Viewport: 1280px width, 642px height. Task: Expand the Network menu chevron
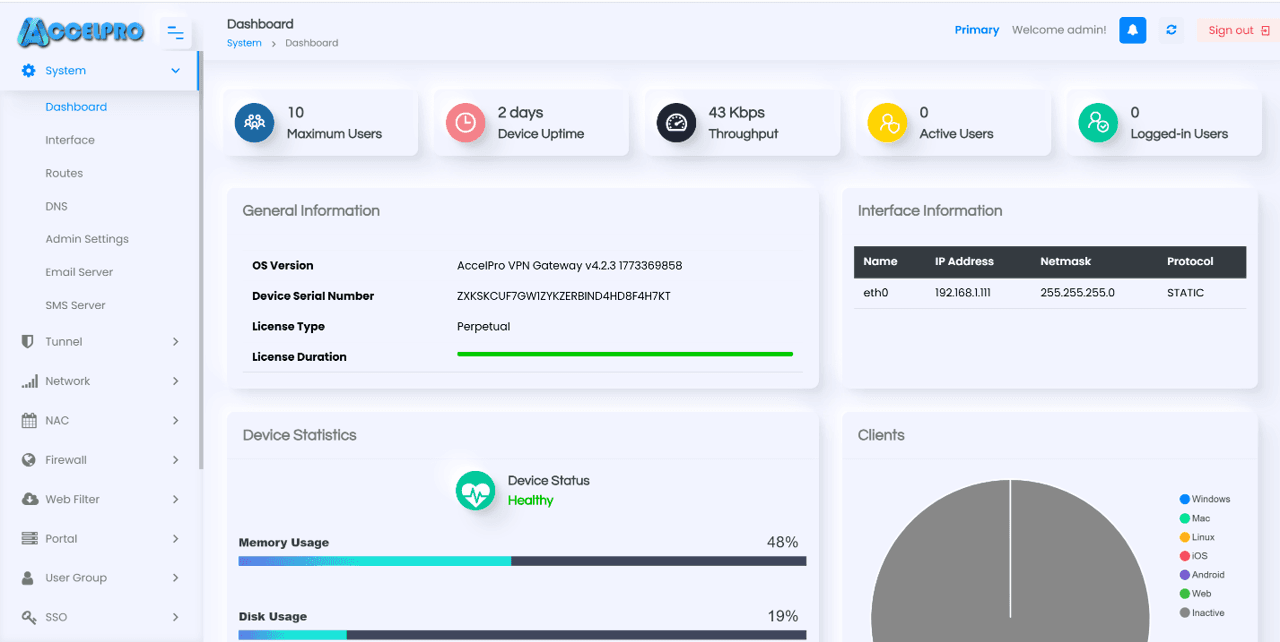[176, 381]
